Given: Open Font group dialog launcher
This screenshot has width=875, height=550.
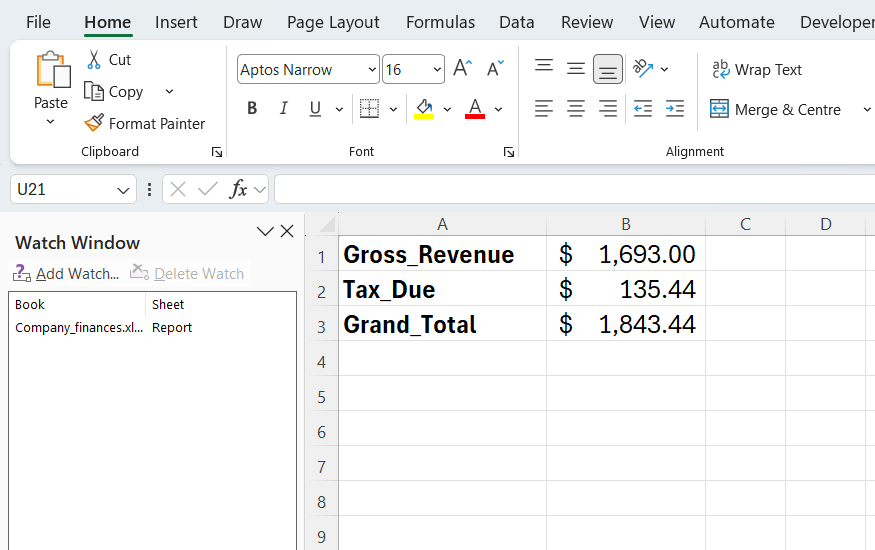Looking at the screenshot, I should (509, 152).
